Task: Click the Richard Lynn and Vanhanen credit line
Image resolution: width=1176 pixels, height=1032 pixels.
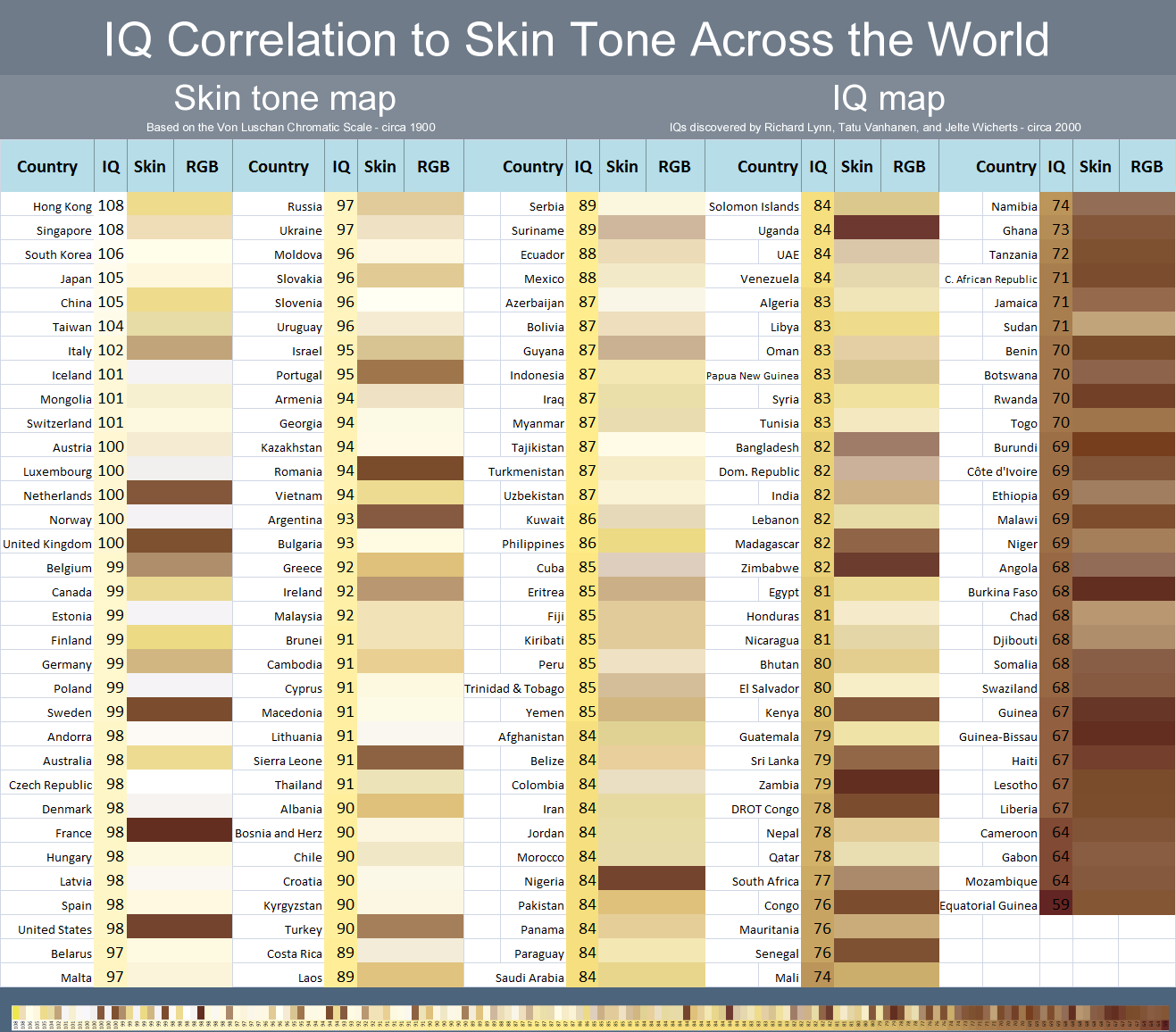Action: tap(875, 127)
